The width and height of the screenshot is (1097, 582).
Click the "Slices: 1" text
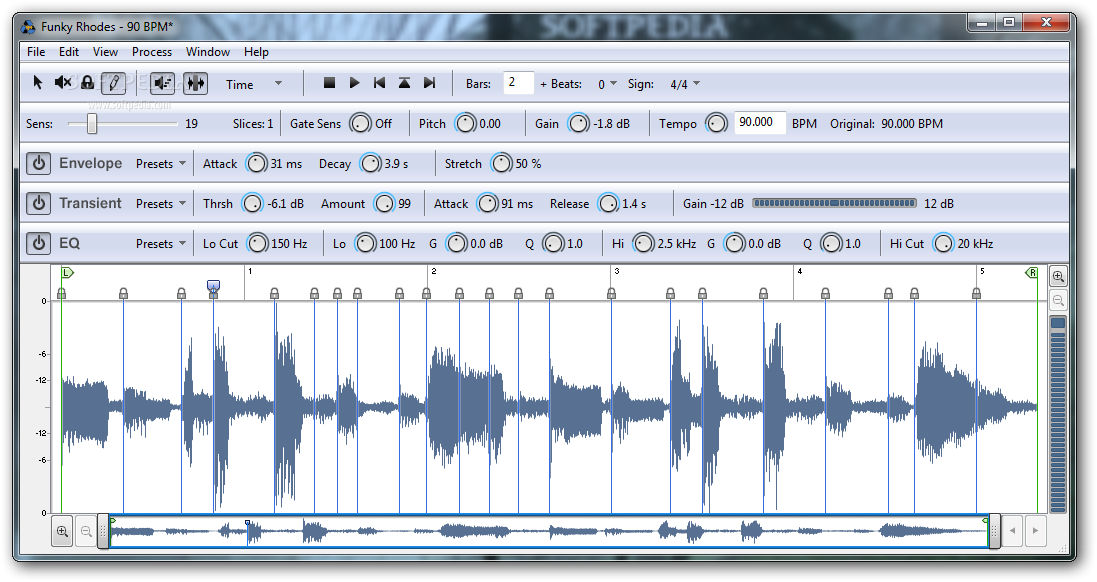pos(253,124)
